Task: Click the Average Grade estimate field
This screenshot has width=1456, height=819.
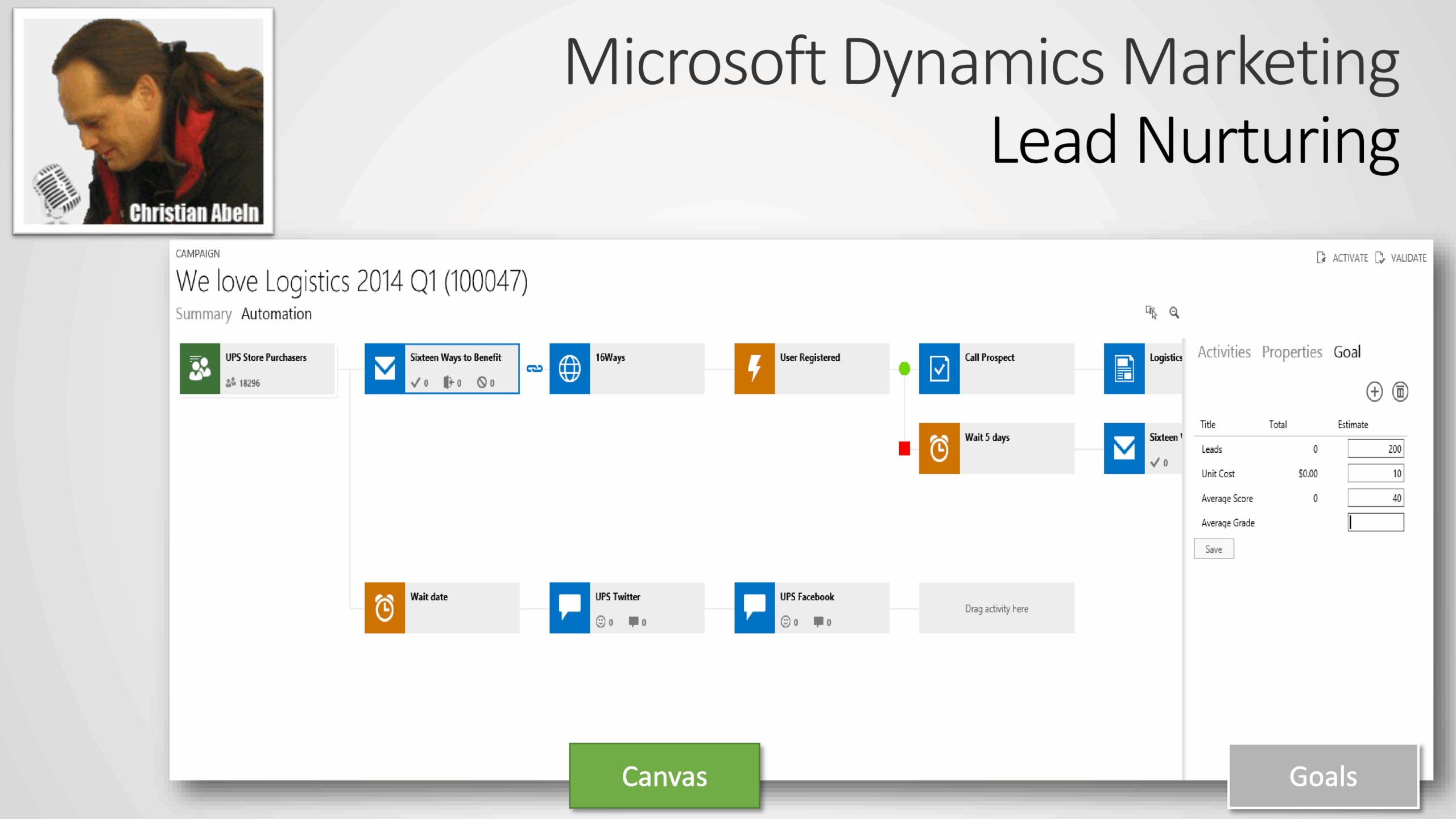Action: 1375,522
